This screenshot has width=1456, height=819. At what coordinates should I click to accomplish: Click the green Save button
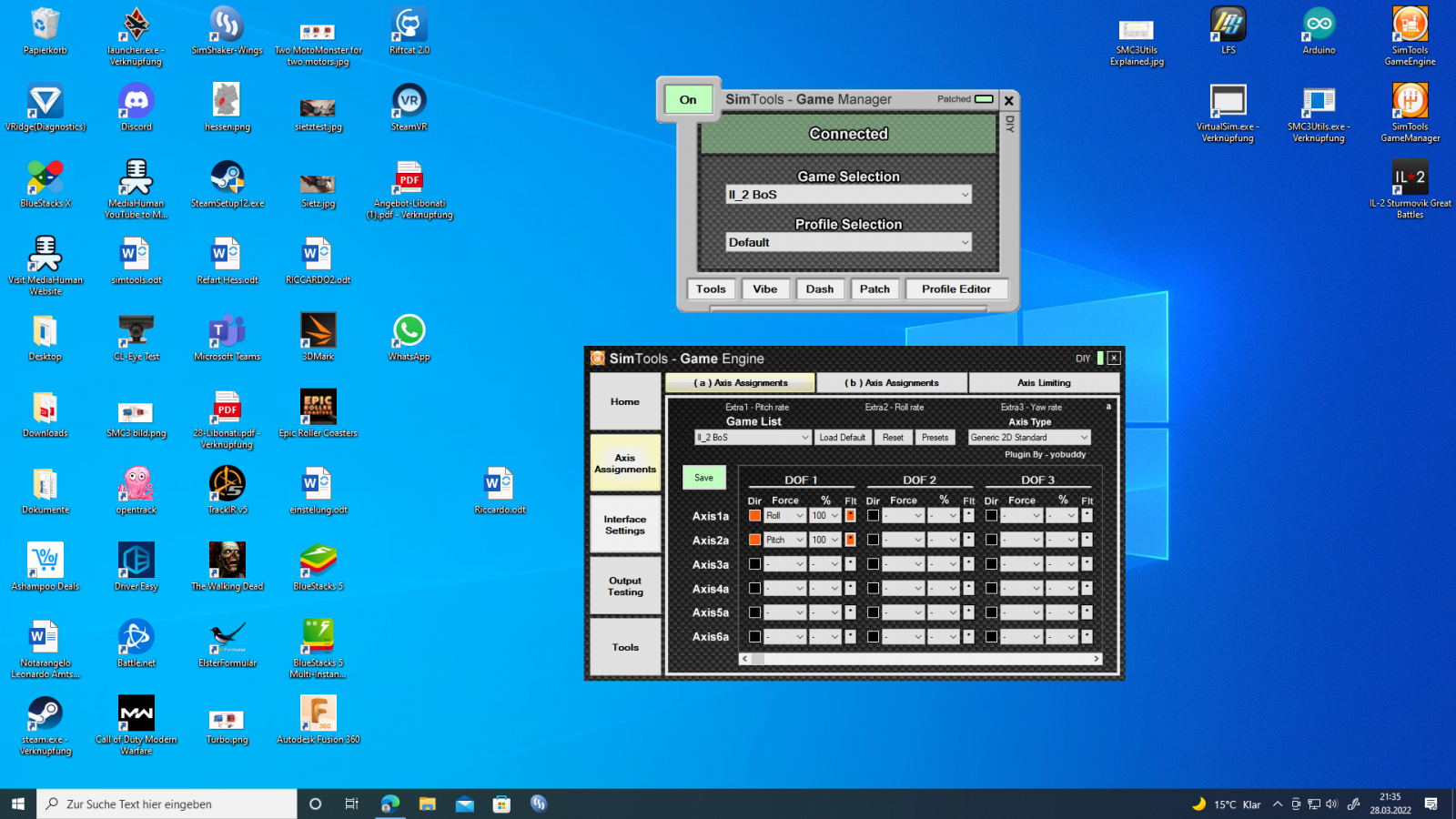pyautogui.click(x=703, y=478)
